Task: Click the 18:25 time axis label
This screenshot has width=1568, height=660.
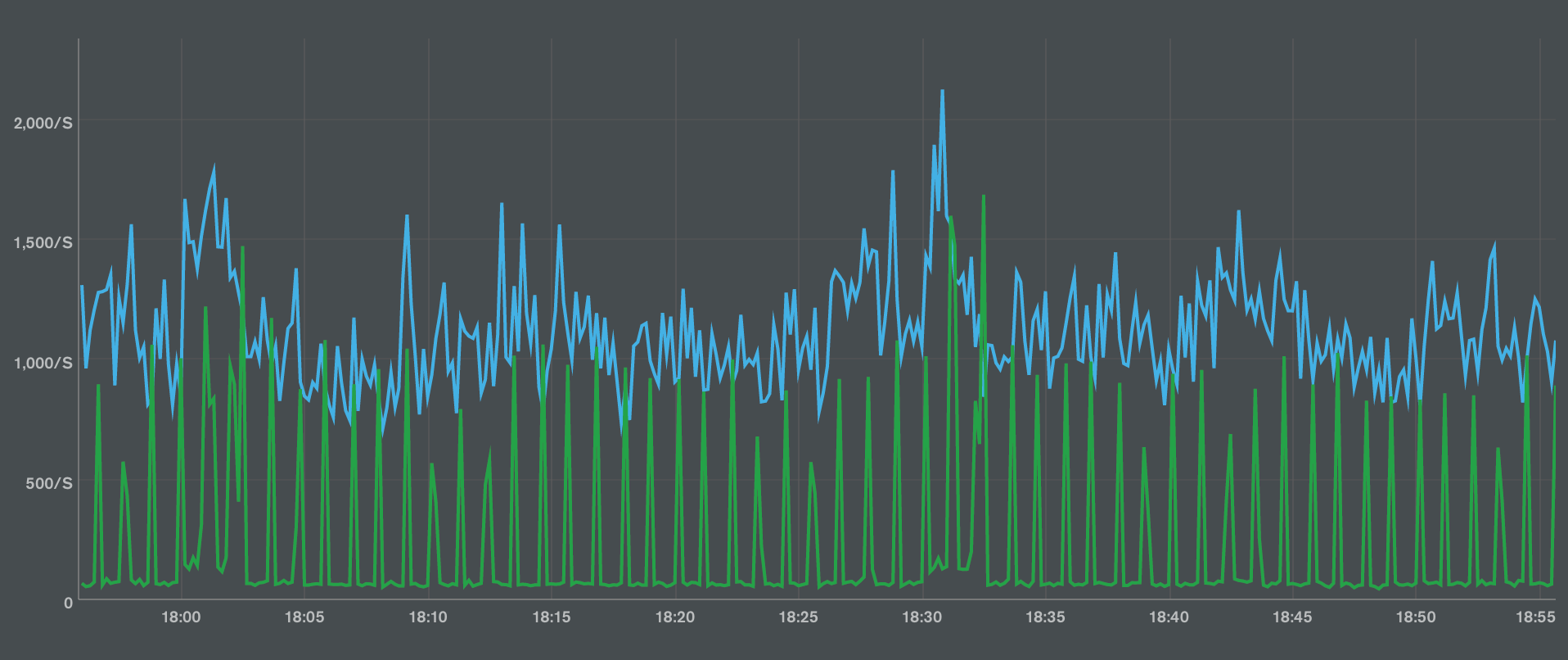Action: click(x=798, y=617)
